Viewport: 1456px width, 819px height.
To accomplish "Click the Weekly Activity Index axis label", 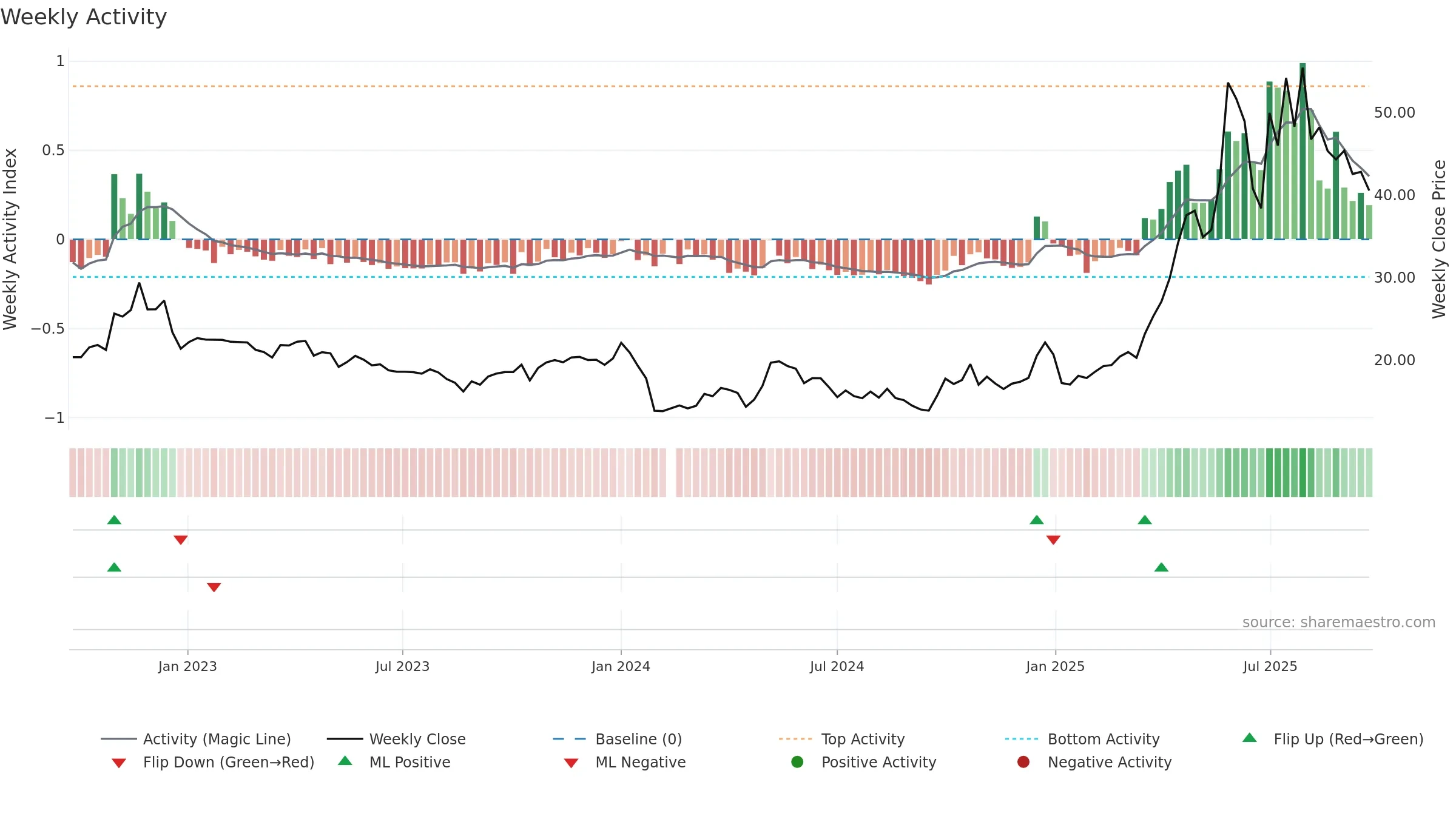I will (10, 239).
